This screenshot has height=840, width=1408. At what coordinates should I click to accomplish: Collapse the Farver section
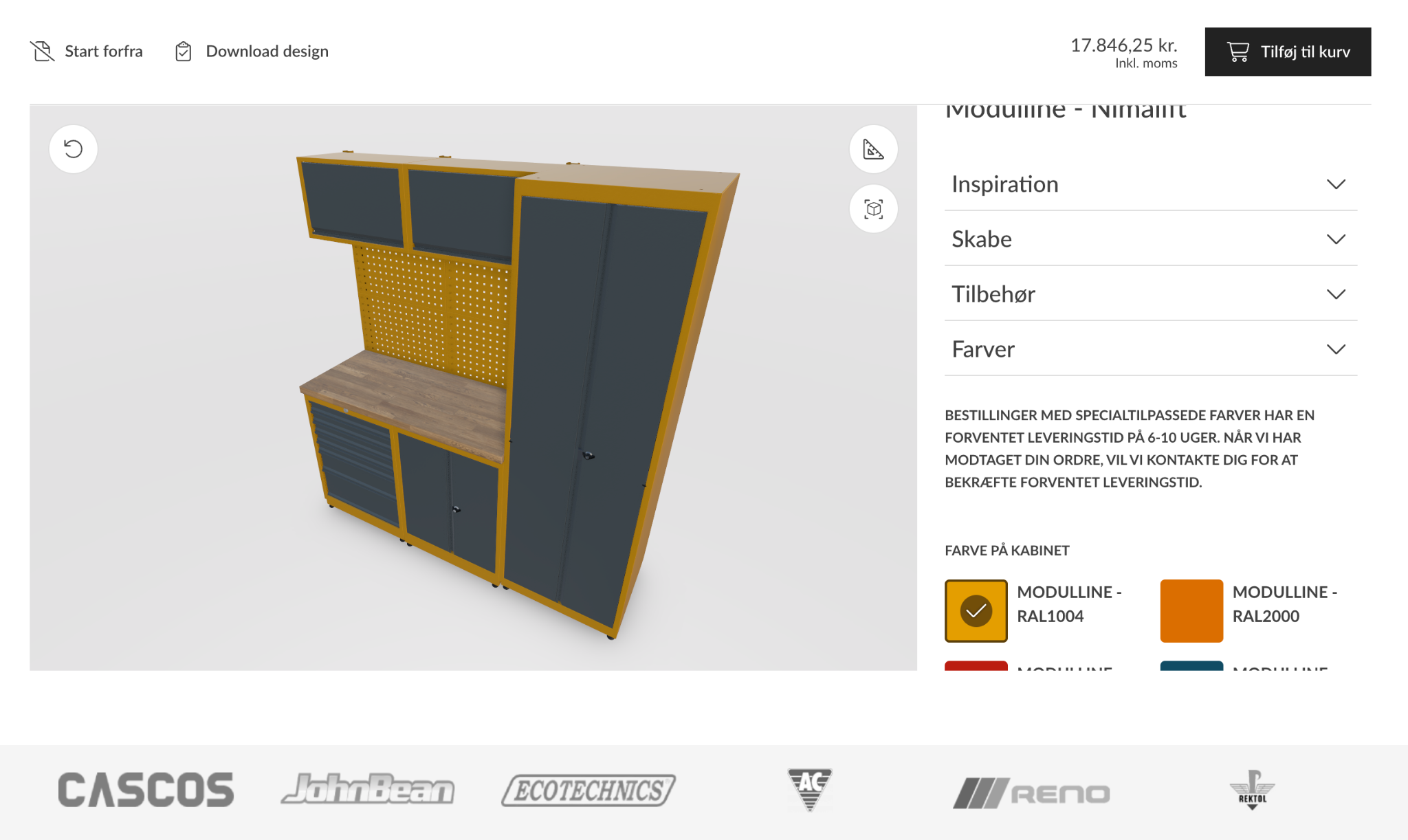pos(1150,349)
